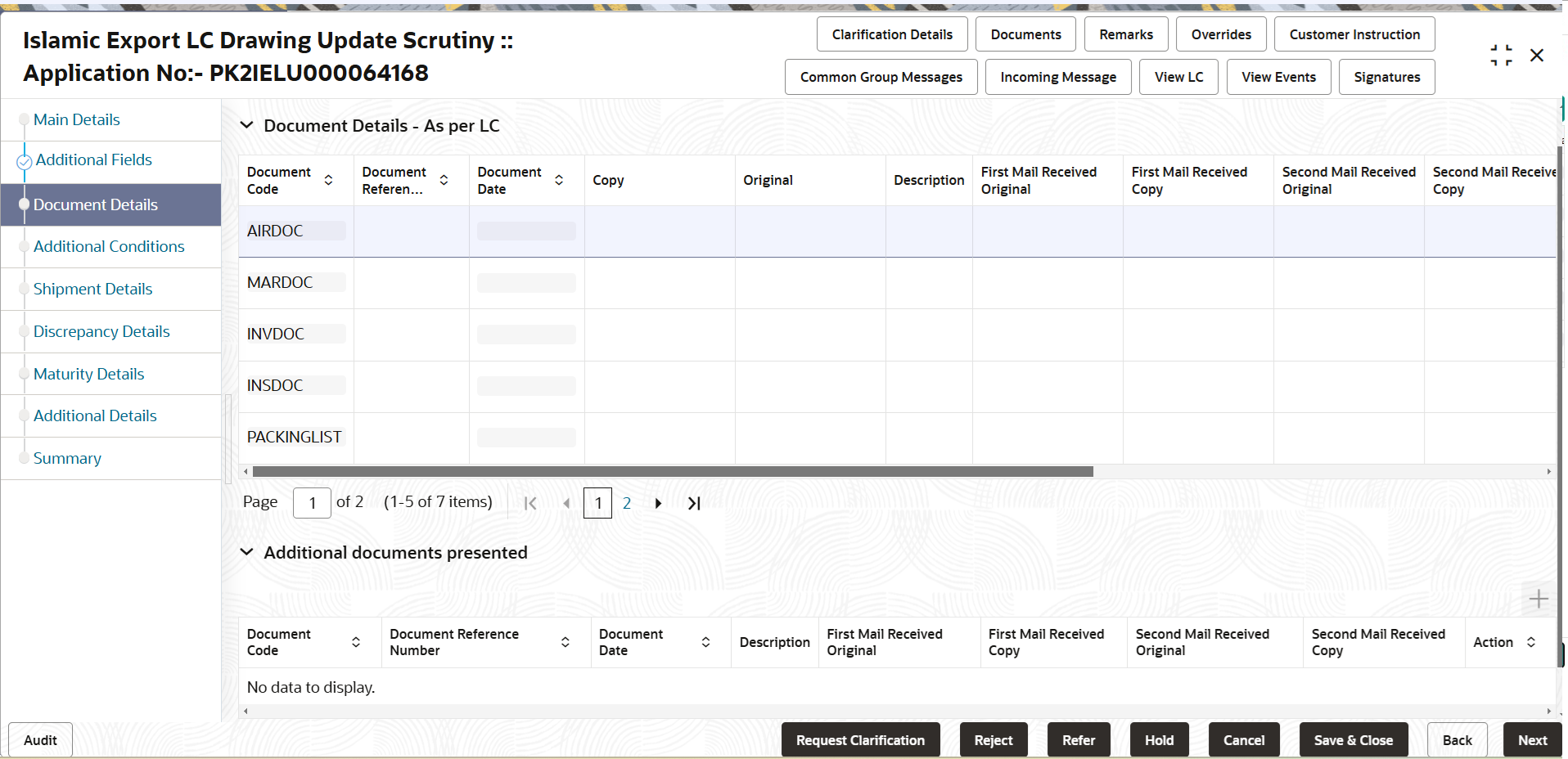Screen dimensions: 1568x759
Task: Open Clarification Details
Action: pos(892,34)
